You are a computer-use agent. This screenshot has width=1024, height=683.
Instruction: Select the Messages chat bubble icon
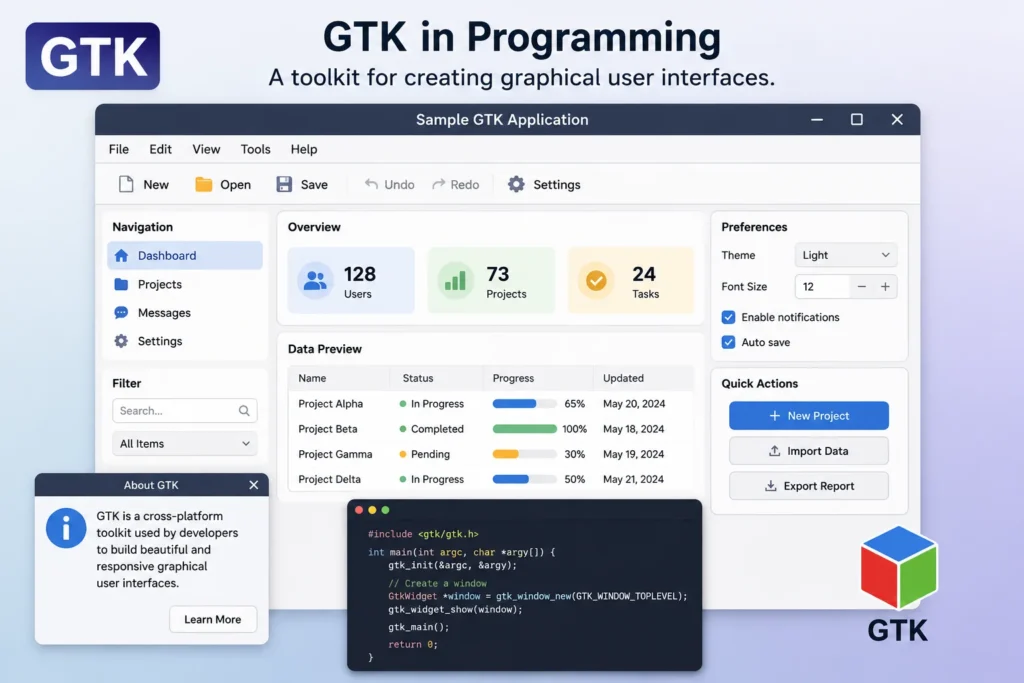(121, 313)
